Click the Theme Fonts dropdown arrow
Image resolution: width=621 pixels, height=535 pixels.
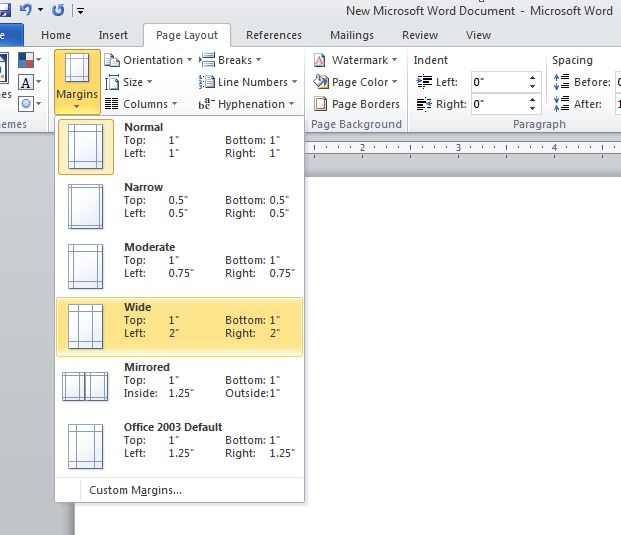click(x=39, y=82)
